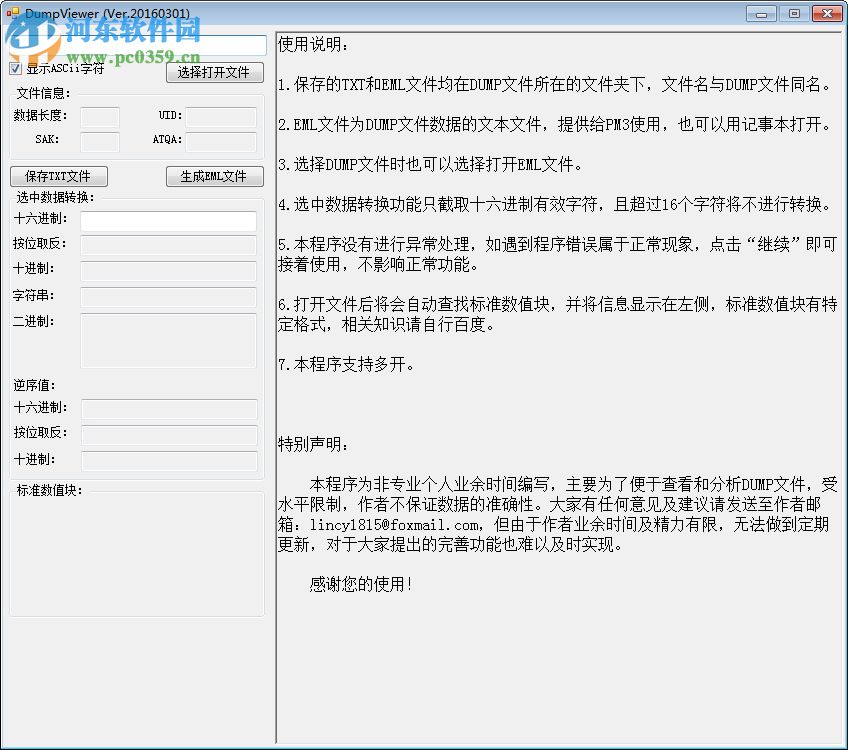This screenshot has width=848, height=750.
Task: Click the 十进制 field under 选中数据转换
Action: 168,270
